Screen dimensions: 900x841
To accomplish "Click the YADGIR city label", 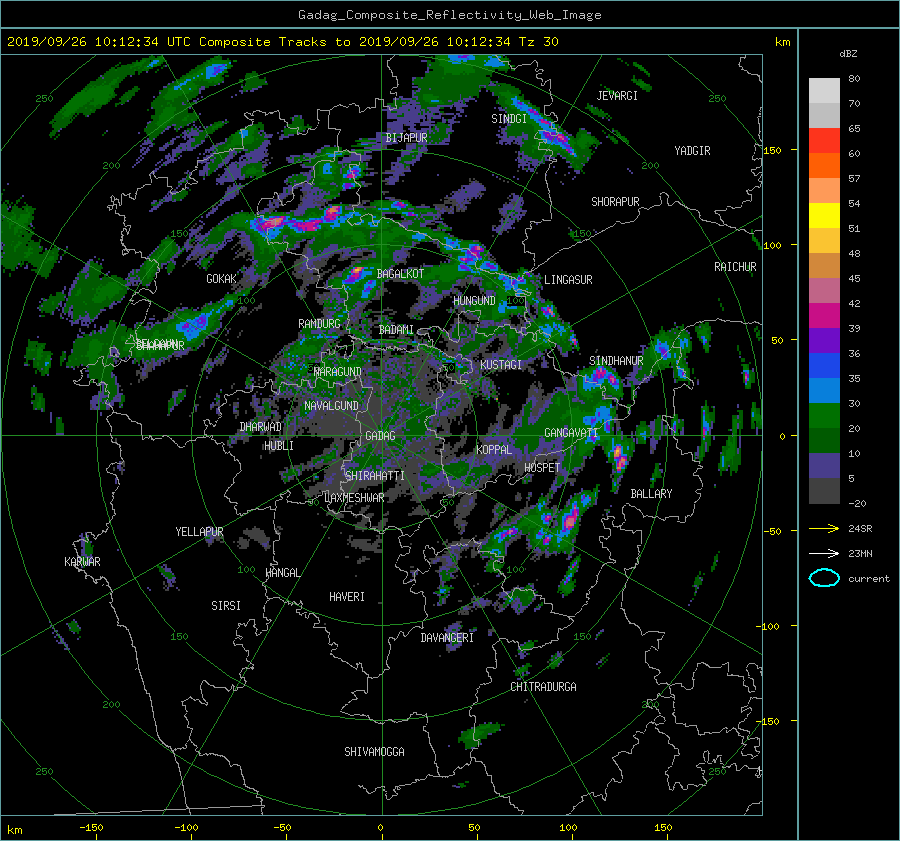I will (692, 151).
